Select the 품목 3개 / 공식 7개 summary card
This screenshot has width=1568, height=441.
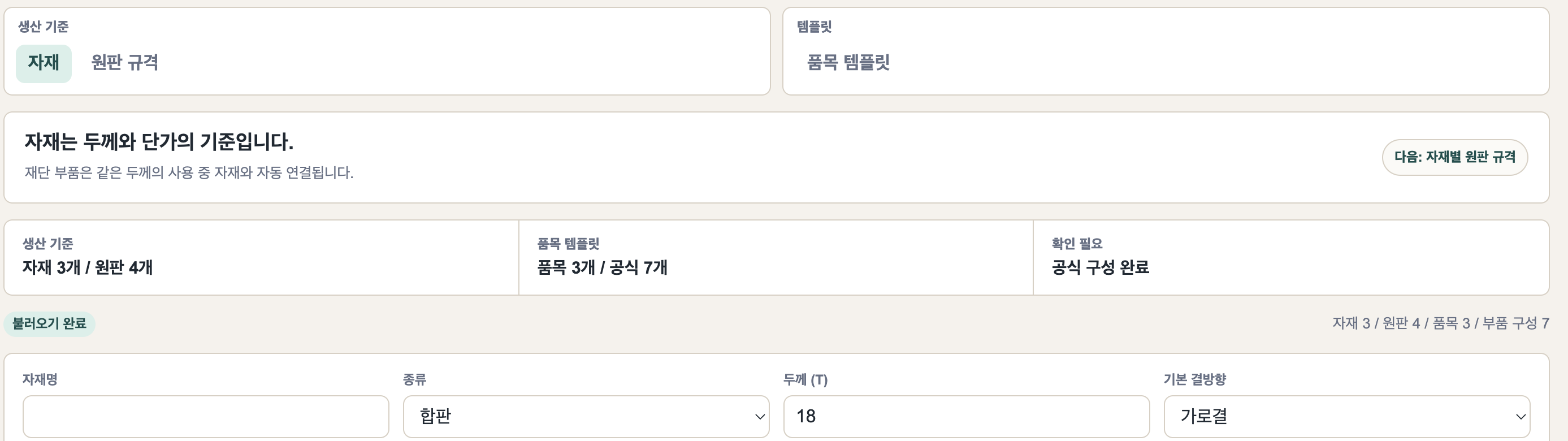click(776, 257)
